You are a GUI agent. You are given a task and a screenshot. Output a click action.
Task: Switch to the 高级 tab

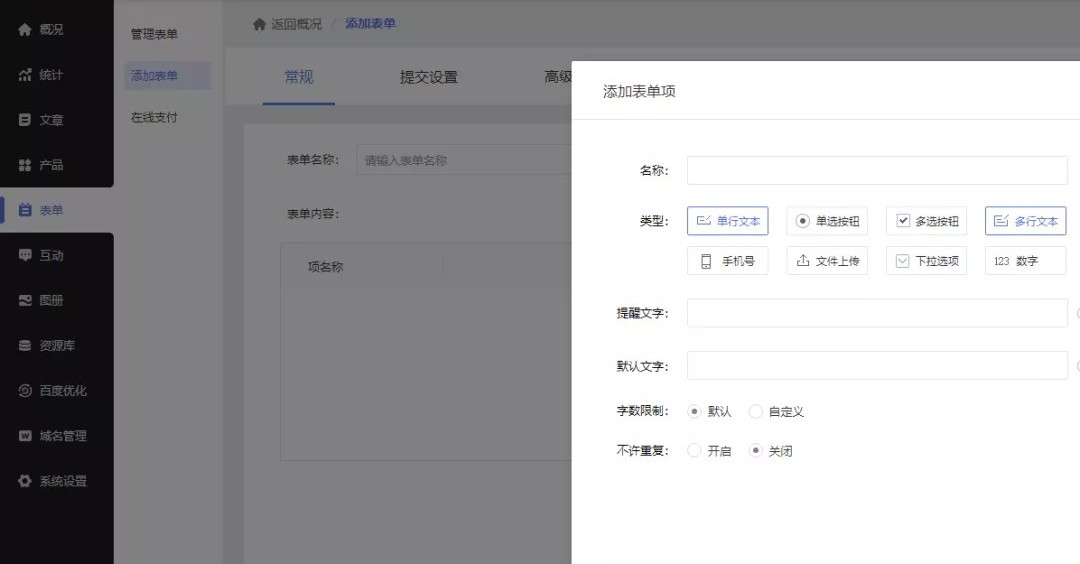coord(558,77)
